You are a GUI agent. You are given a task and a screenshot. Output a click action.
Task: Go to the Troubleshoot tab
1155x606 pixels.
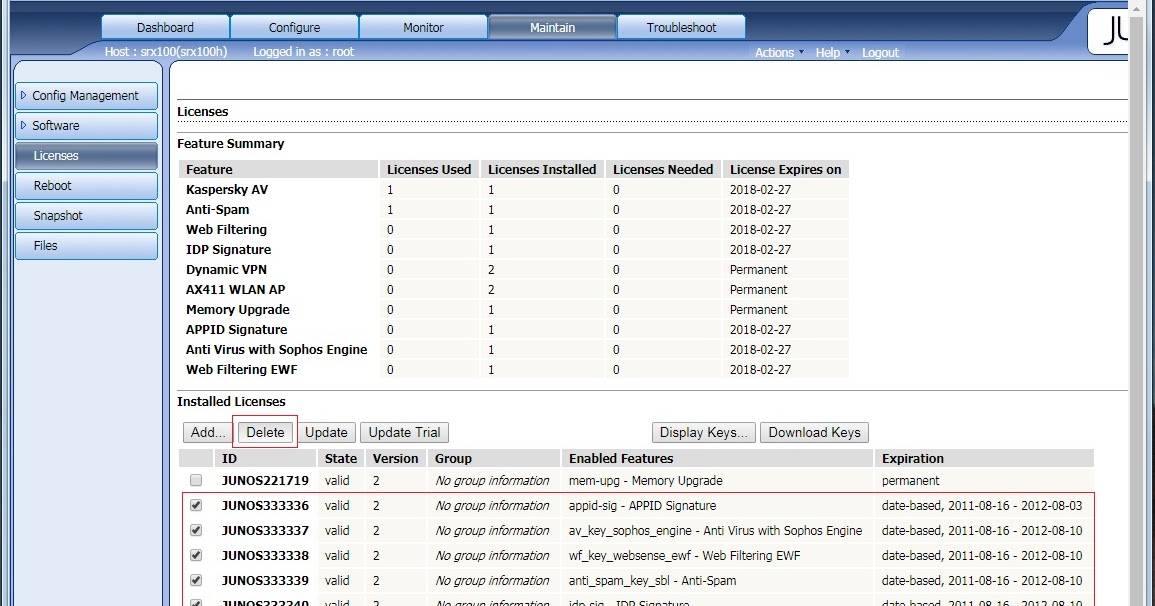[681, 27]
